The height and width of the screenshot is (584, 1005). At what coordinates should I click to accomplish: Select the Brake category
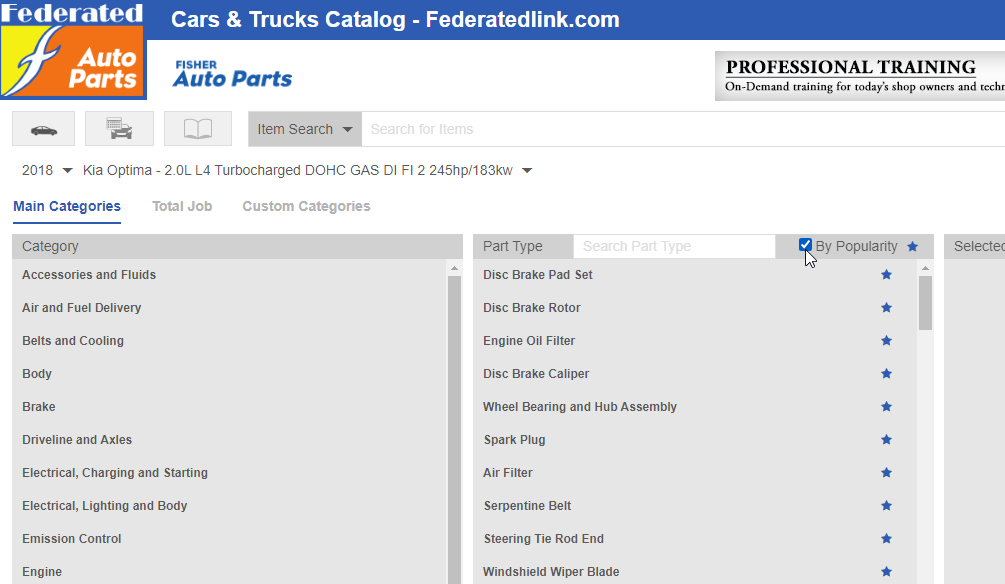pyautogui.click(x=39, y=407)
